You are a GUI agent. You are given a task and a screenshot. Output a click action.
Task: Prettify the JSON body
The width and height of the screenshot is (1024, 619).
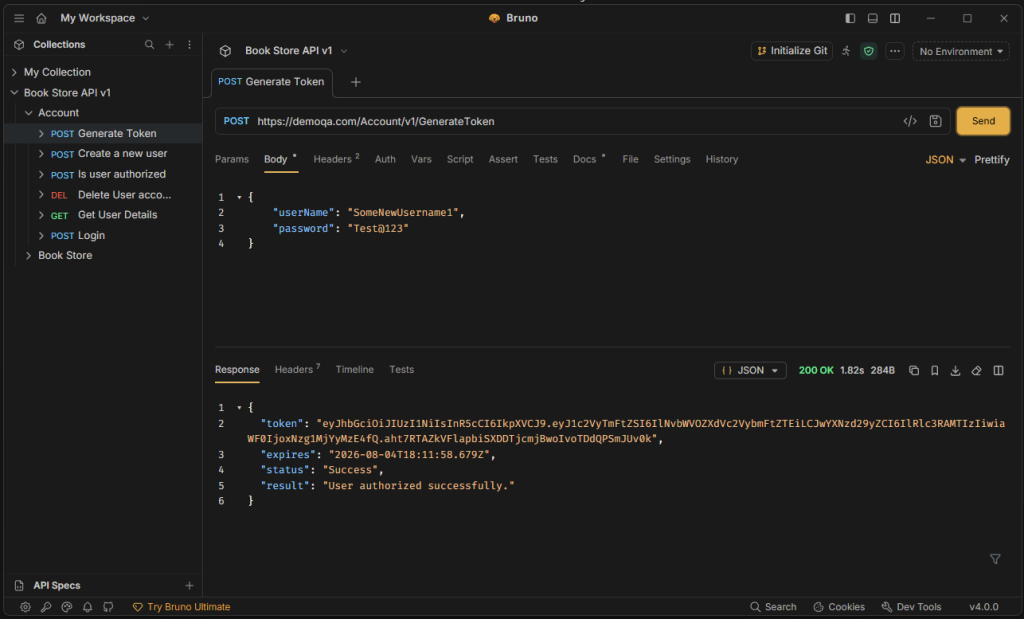coord(991,160)
